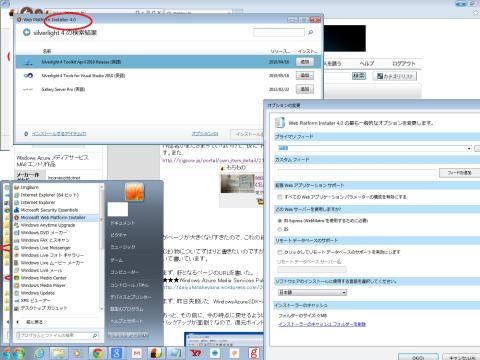The height and width of the screenshot is (360, 480).
Task: Click the custom feed text field
Action: (357, 173)
